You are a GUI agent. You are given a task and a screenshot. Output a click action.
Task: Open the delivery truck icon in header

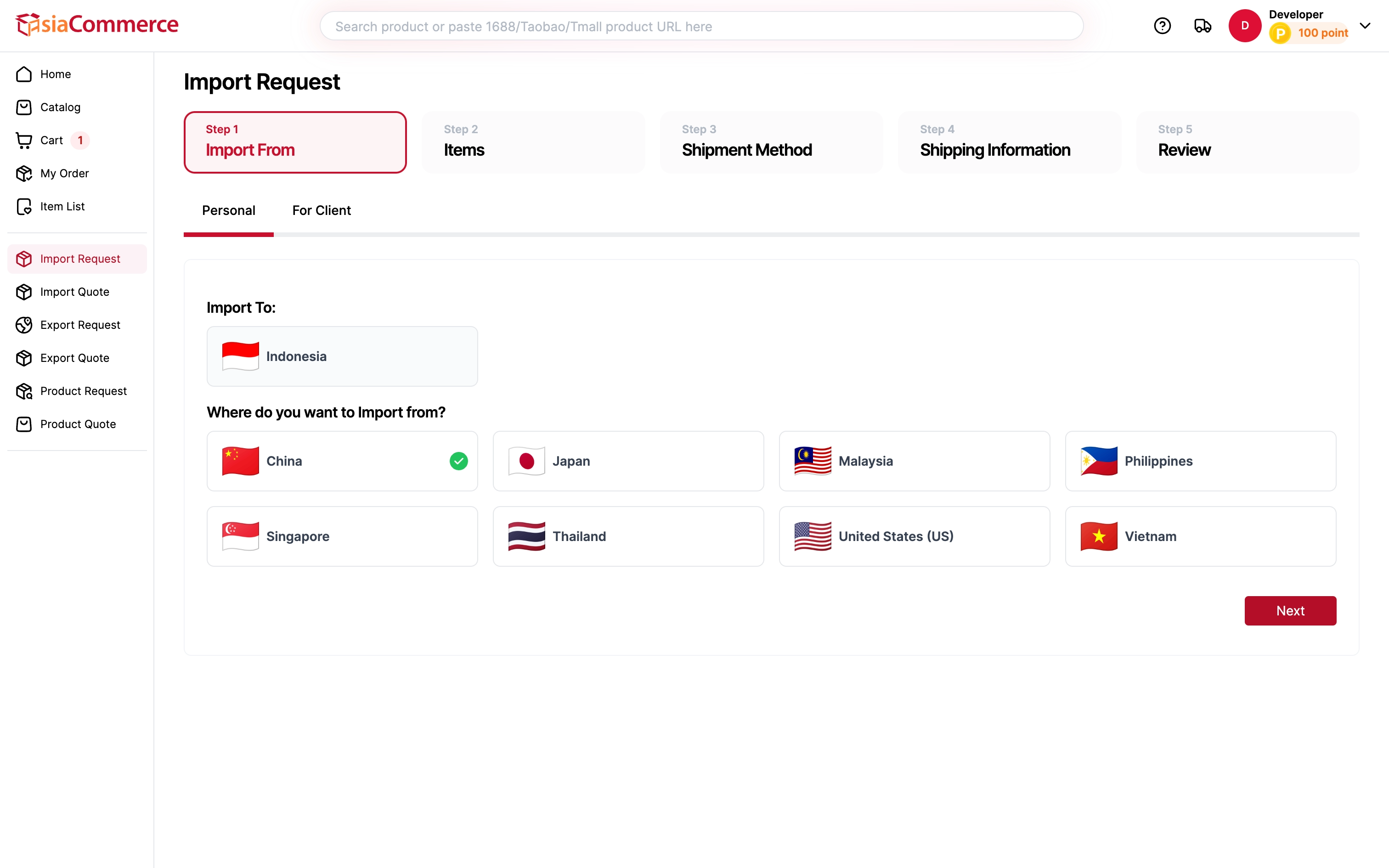click(1203, 26)
